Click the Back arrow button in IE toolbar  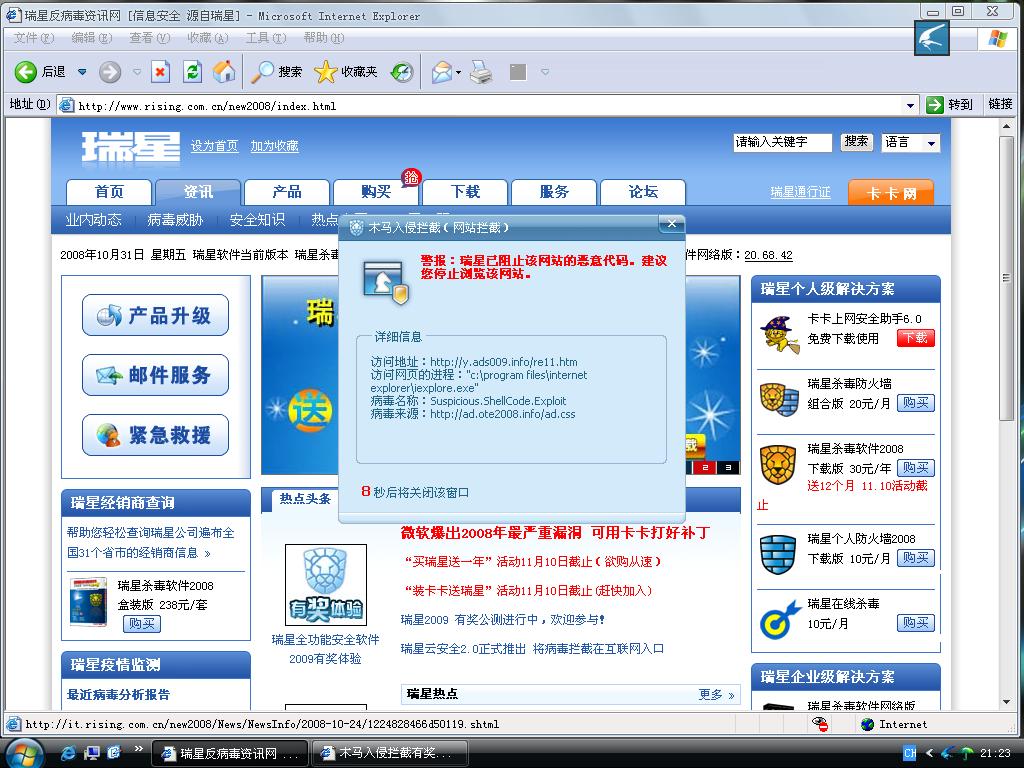point(26,72)
